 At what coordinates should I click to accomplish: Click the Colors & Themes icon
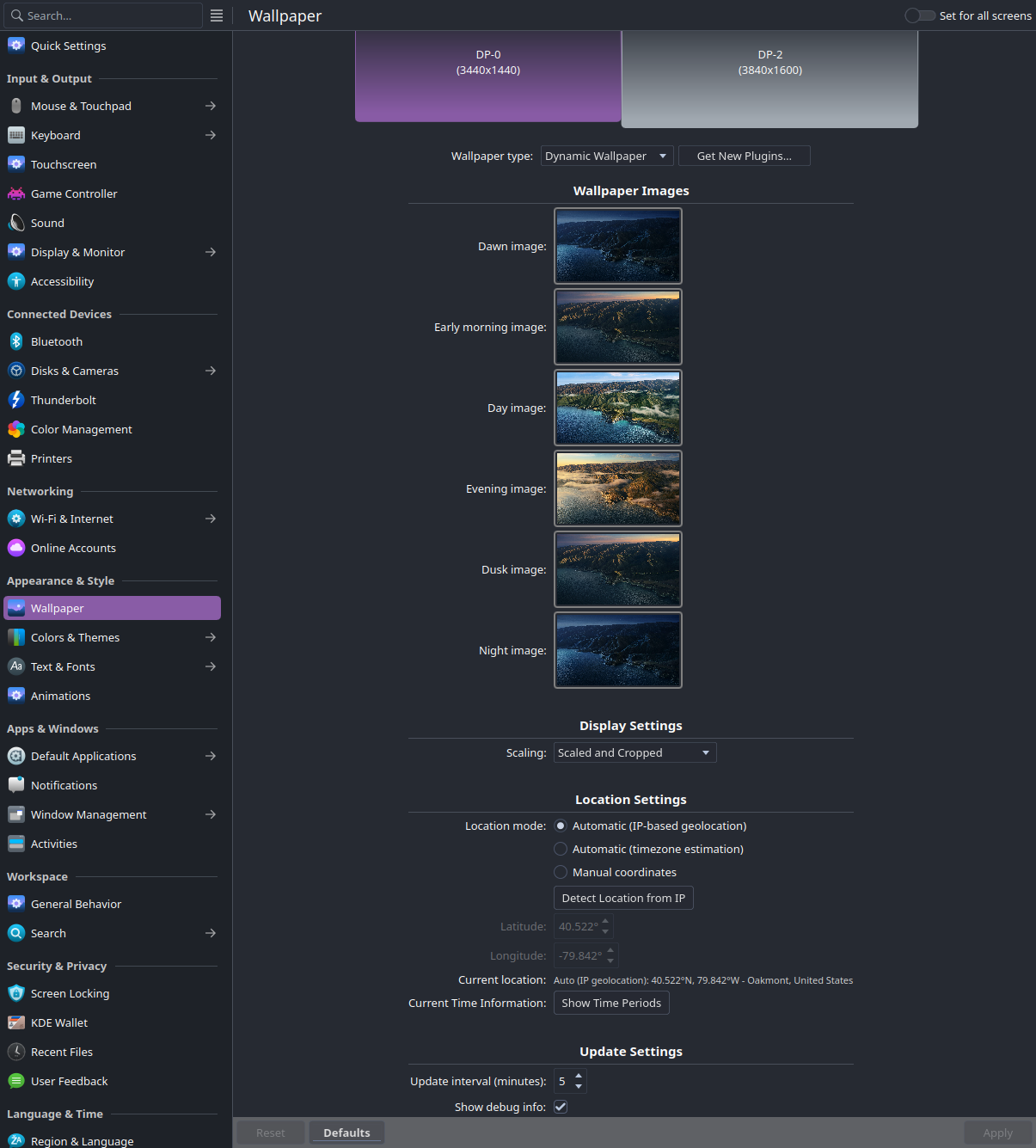click(16, 637)
